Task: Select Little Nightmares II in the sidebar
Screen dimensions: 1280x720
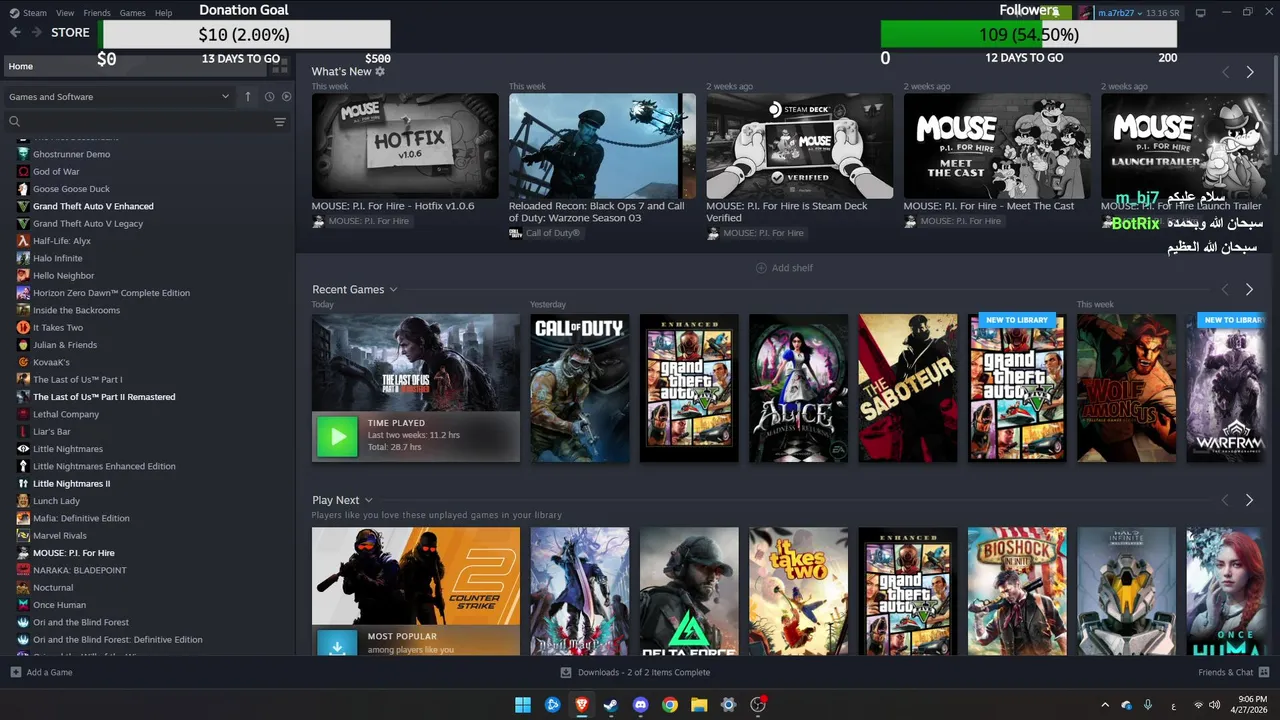Action: (72, 483)
